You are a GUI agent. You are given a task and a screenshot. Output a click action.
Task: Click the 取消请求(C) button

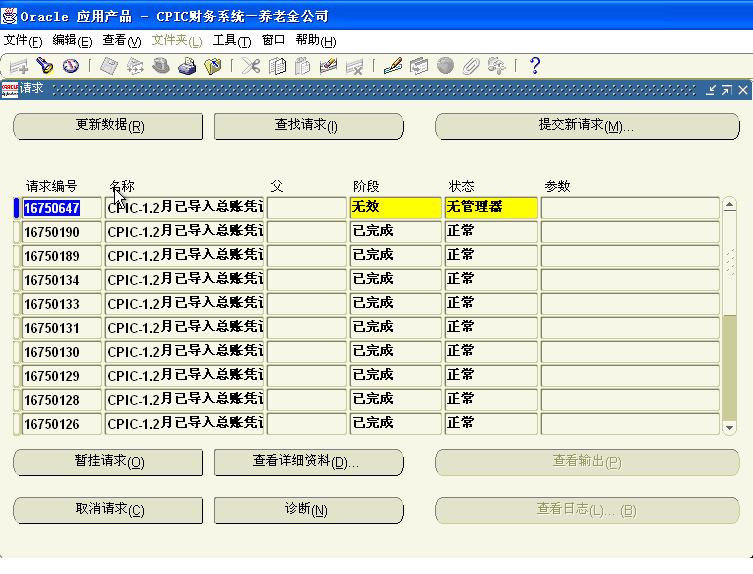(x=108, y=510)
